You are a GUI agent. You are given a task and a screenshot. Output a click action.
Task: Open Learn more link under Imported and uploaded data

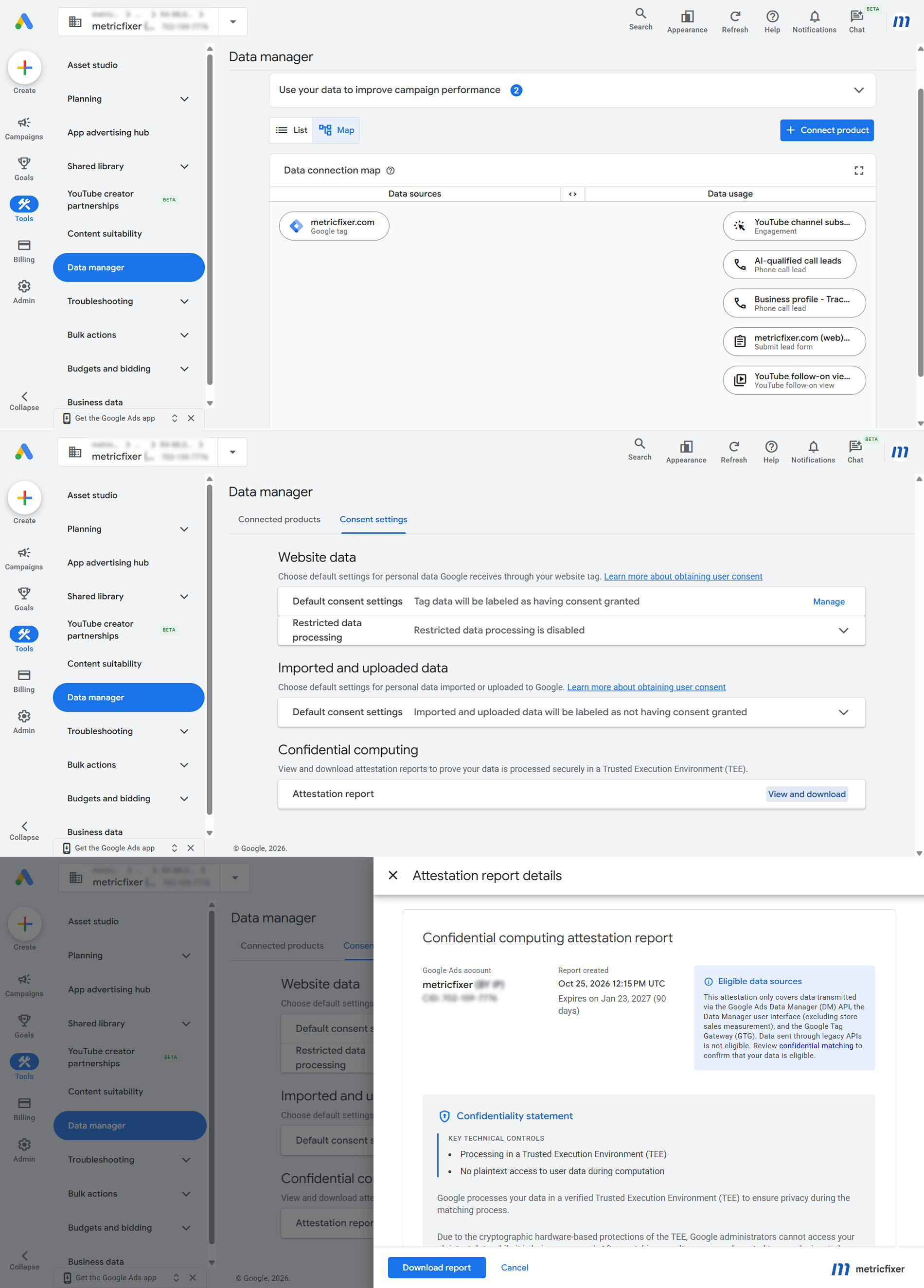pos(646,687)
